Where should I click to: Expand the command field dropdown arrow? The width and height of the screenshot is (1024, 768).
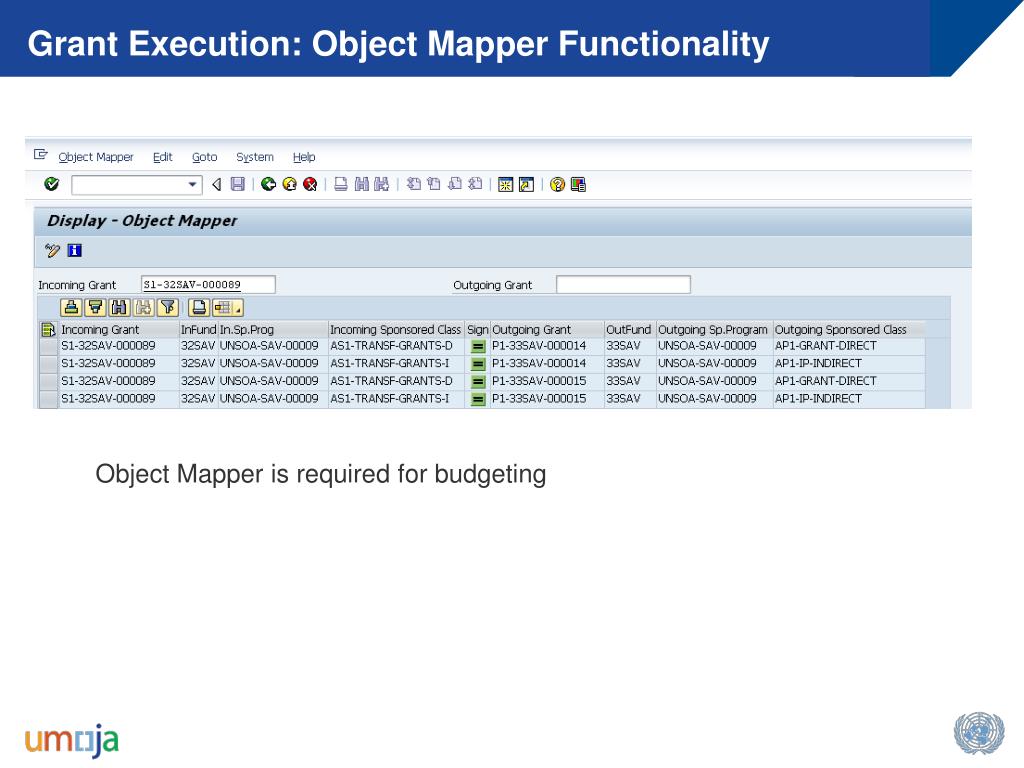(x=193, y=185)
